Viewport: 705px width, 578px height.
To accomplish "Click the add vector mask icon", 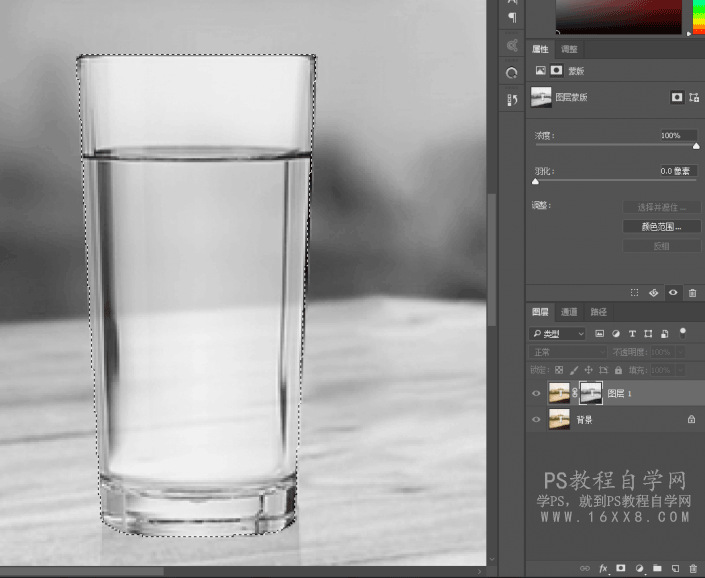I will 694,97.
